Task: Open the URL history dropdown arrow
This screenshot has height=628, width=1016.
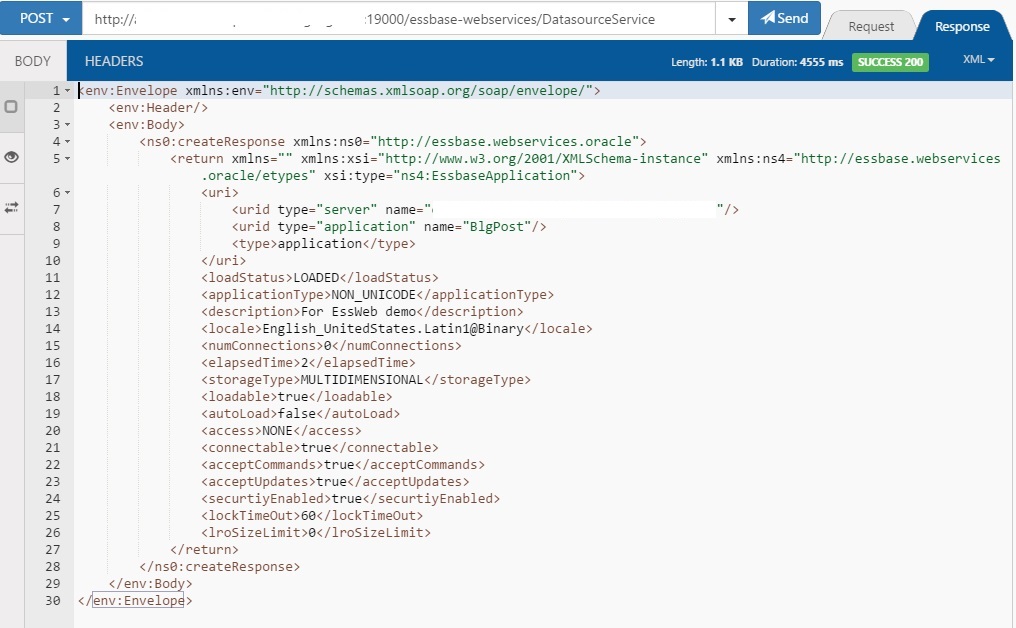Action: 731,17
